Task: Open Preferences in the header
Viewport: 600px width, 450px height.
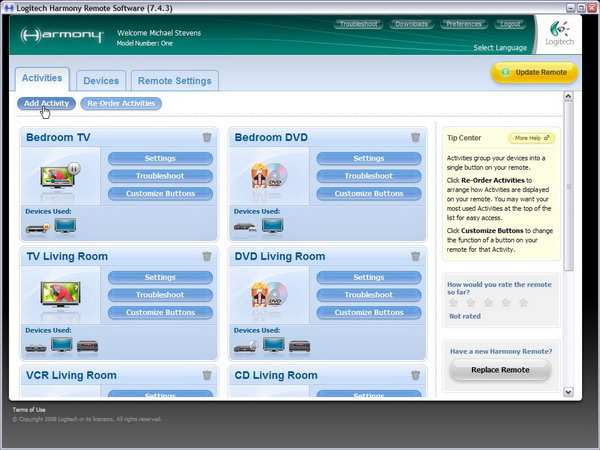Action: pos(464,24)
